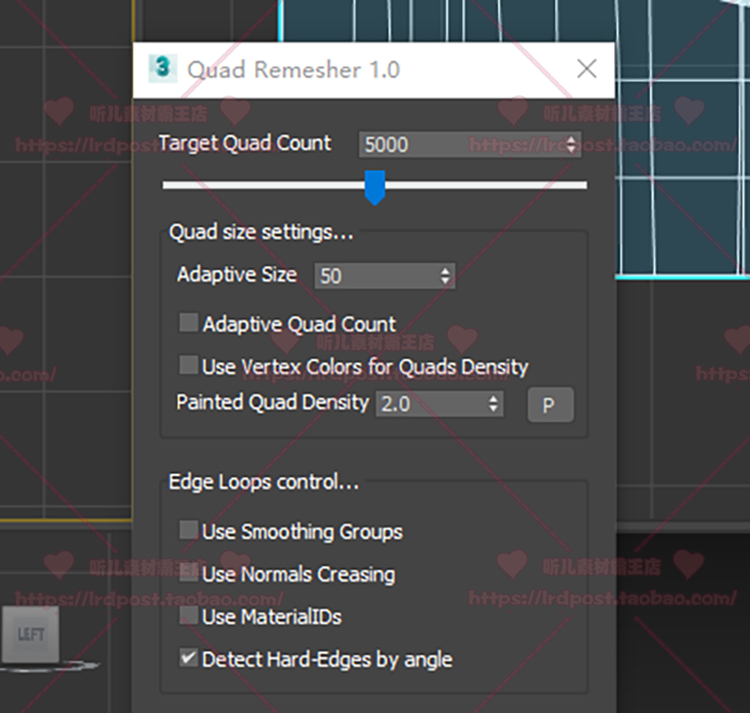Enable Use MaterialIDs checkbox
The height and width of the screenshot is (713, 750).
188,615
